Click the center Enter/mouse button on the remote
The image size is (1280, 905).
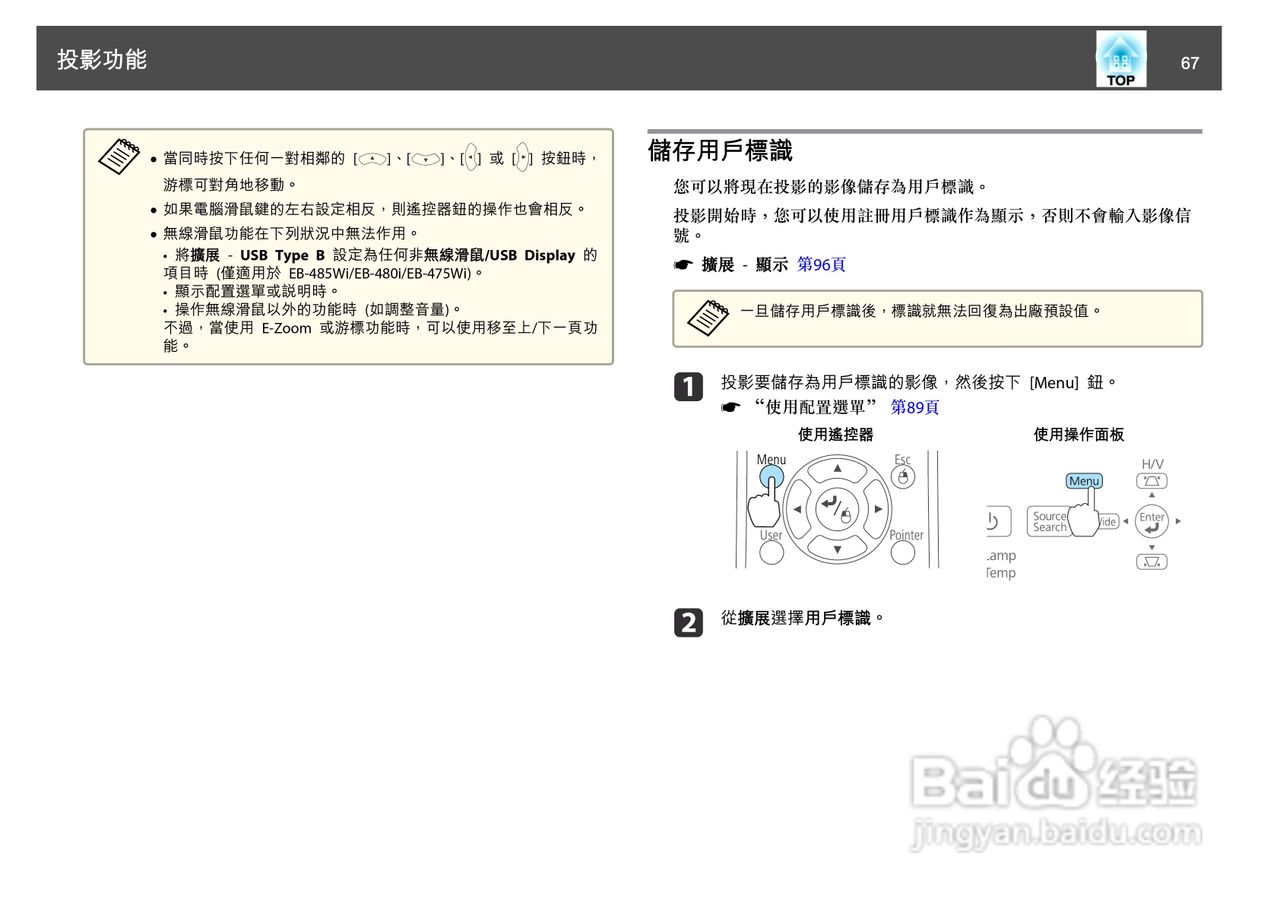pyautogui.click(x=837, y=509)
